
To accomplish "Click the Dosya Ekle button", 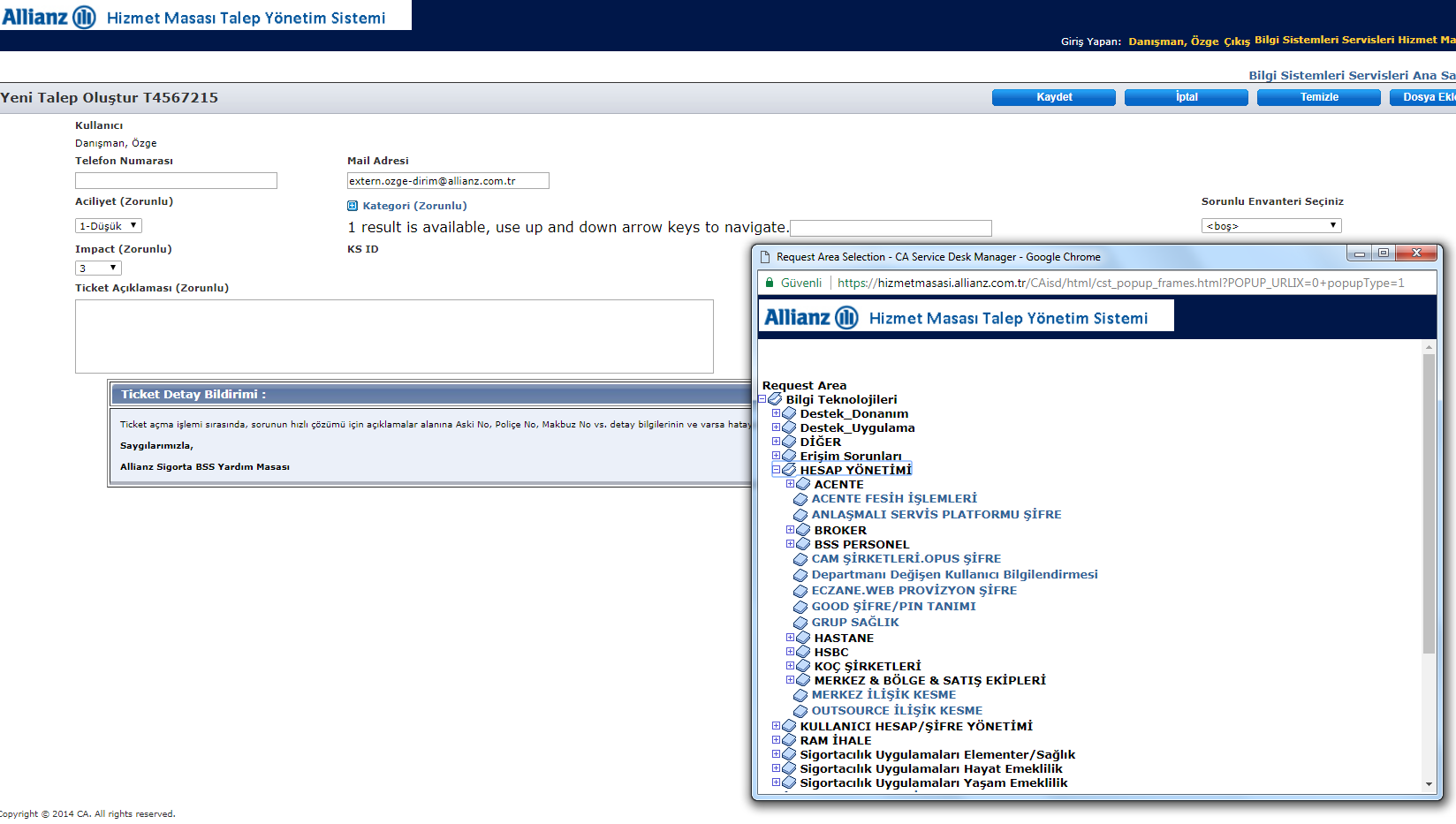I will tap(1423, 97).
